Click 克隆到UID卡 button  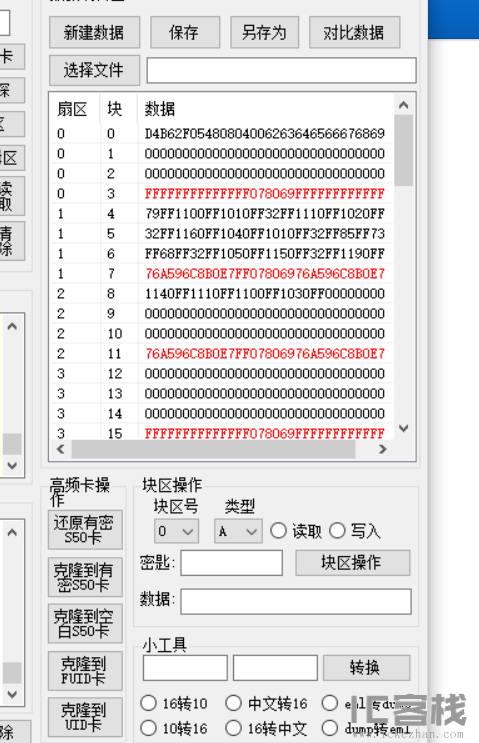(x=85, y=717)
